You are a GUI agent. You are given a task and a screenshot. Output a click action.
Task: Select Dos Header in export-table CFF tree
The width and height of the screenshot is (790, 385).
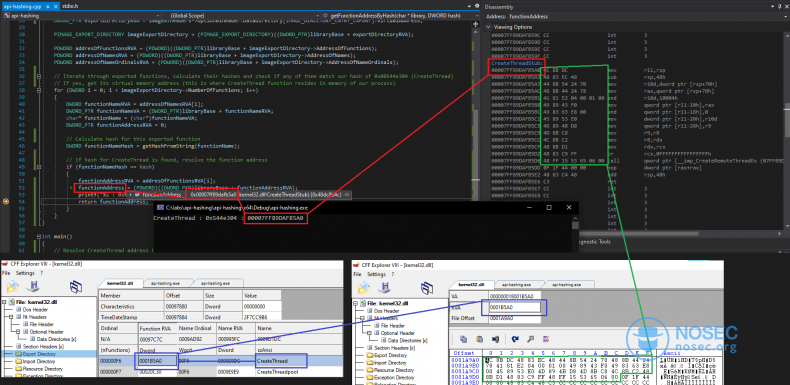coord(33,309)
